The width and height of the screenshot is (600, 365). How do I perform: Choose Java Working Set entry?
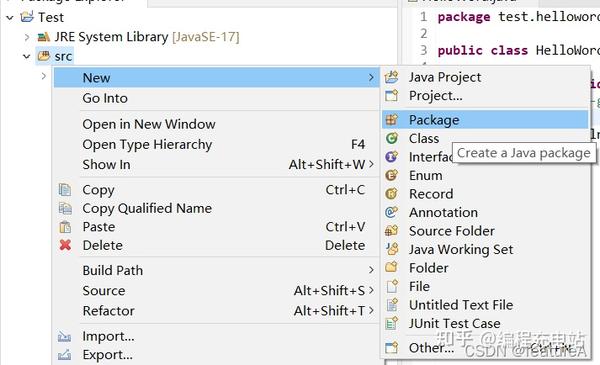click(485, 249)
